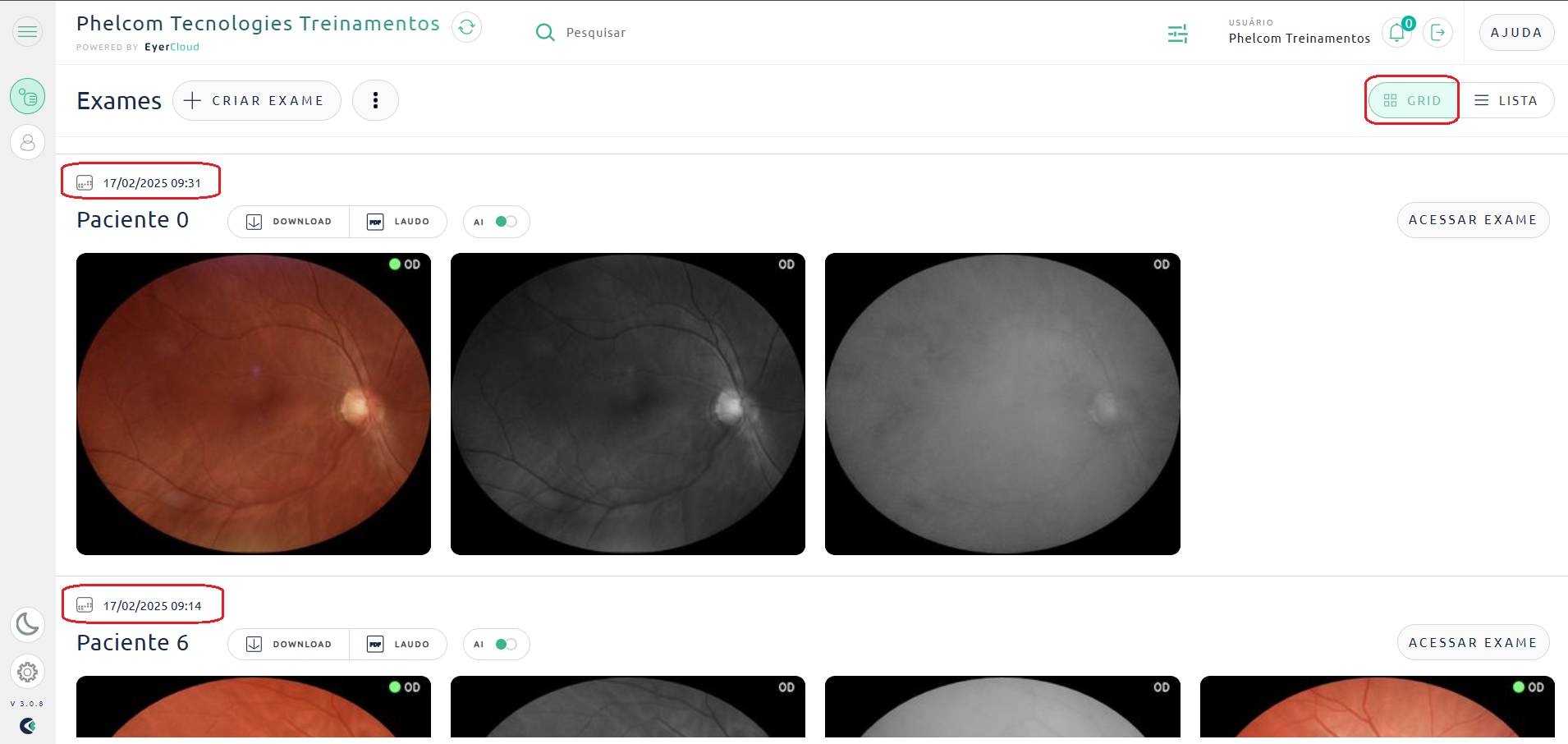Click the sync refresh icon beside clinic name

[x=466, y=27]
